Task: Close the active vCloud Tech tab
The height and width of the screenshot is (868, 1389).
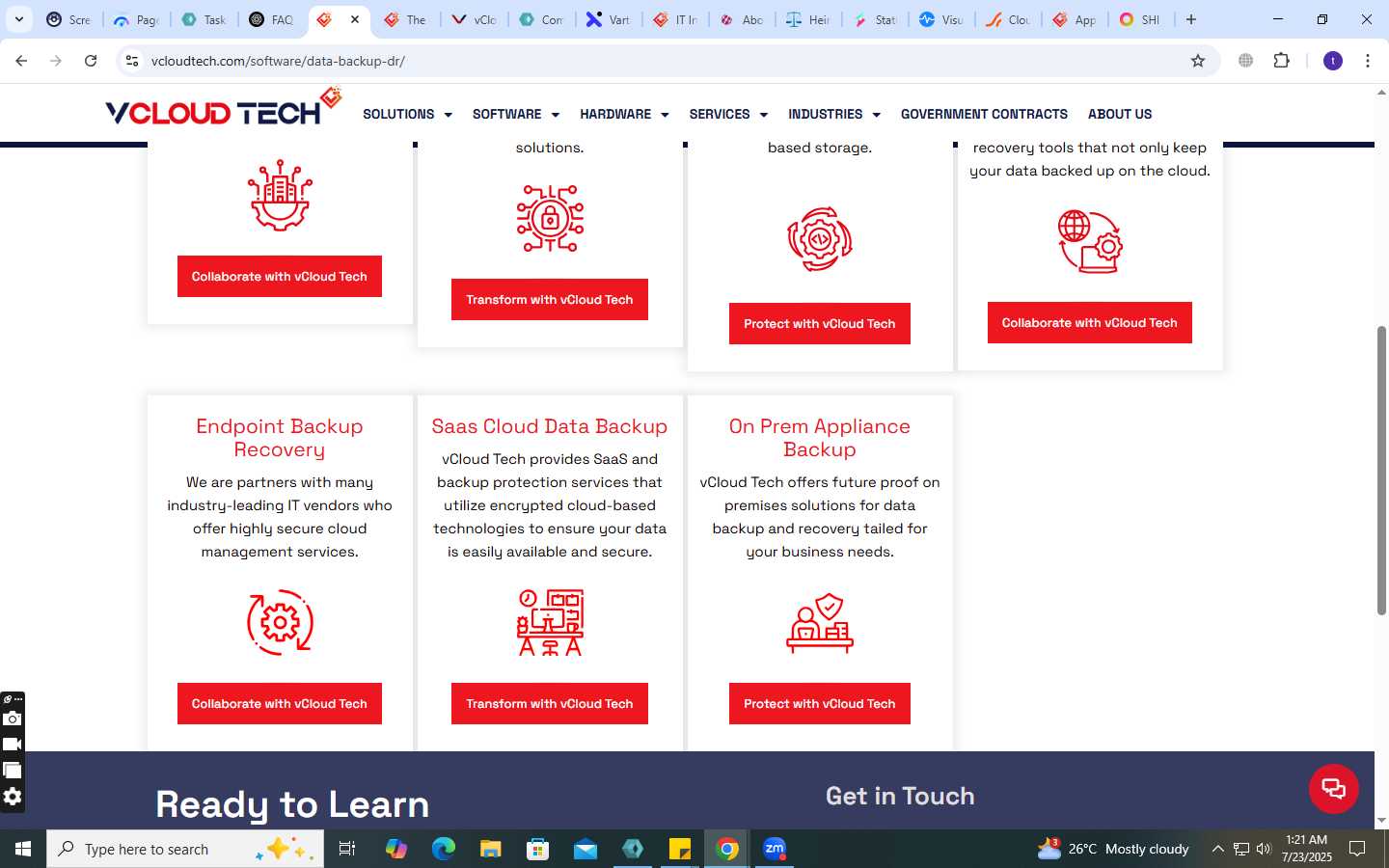Action: [x=355, y=19]
